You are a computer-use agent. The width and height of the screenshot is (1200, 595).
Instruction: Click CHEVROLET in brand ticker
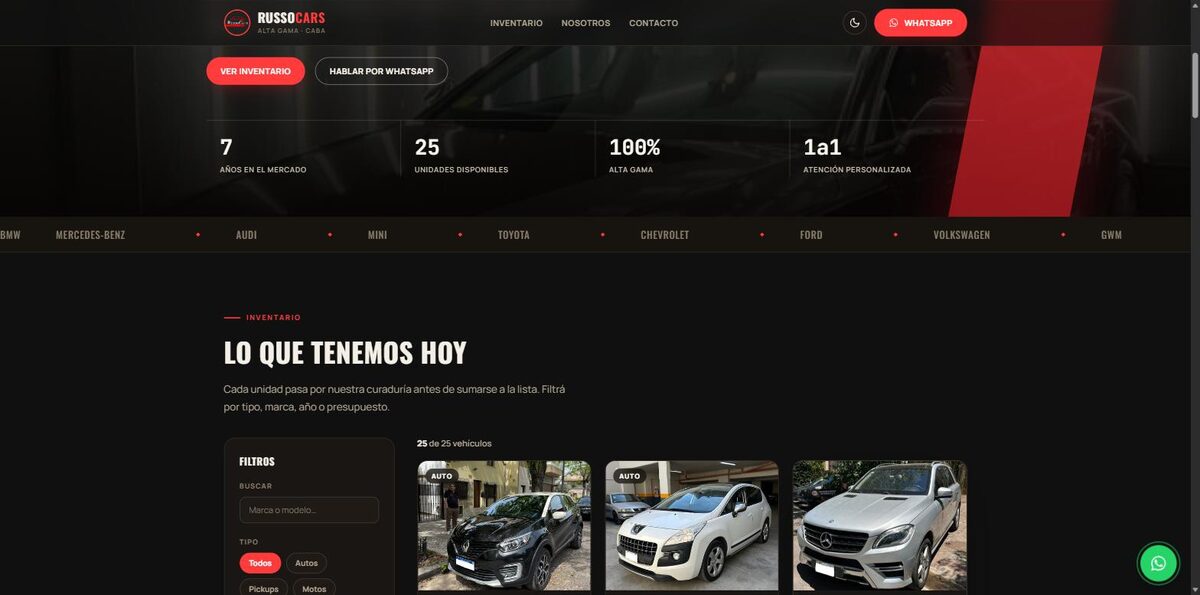665,235
